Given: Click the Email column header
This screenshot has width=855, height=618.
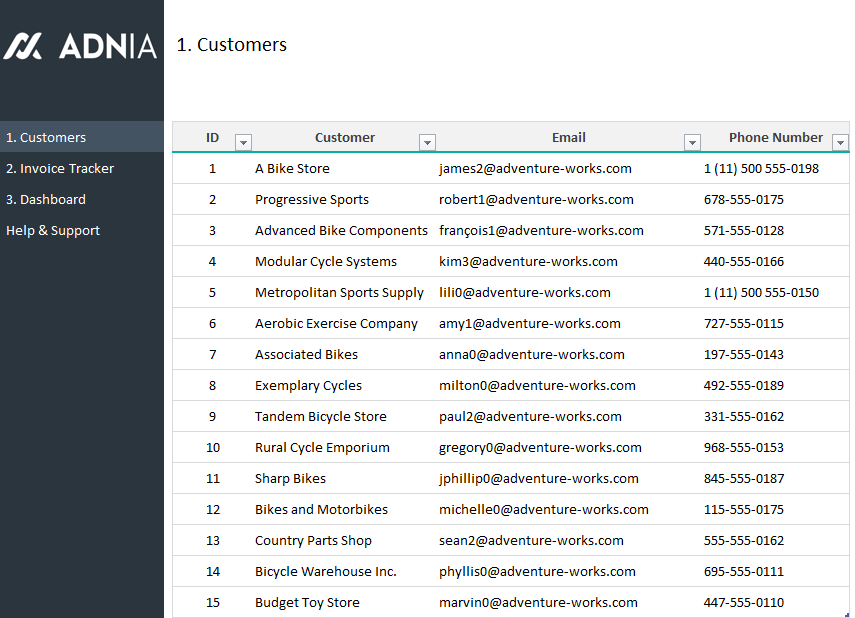Looking at the screenshot, I should [568, 137].
